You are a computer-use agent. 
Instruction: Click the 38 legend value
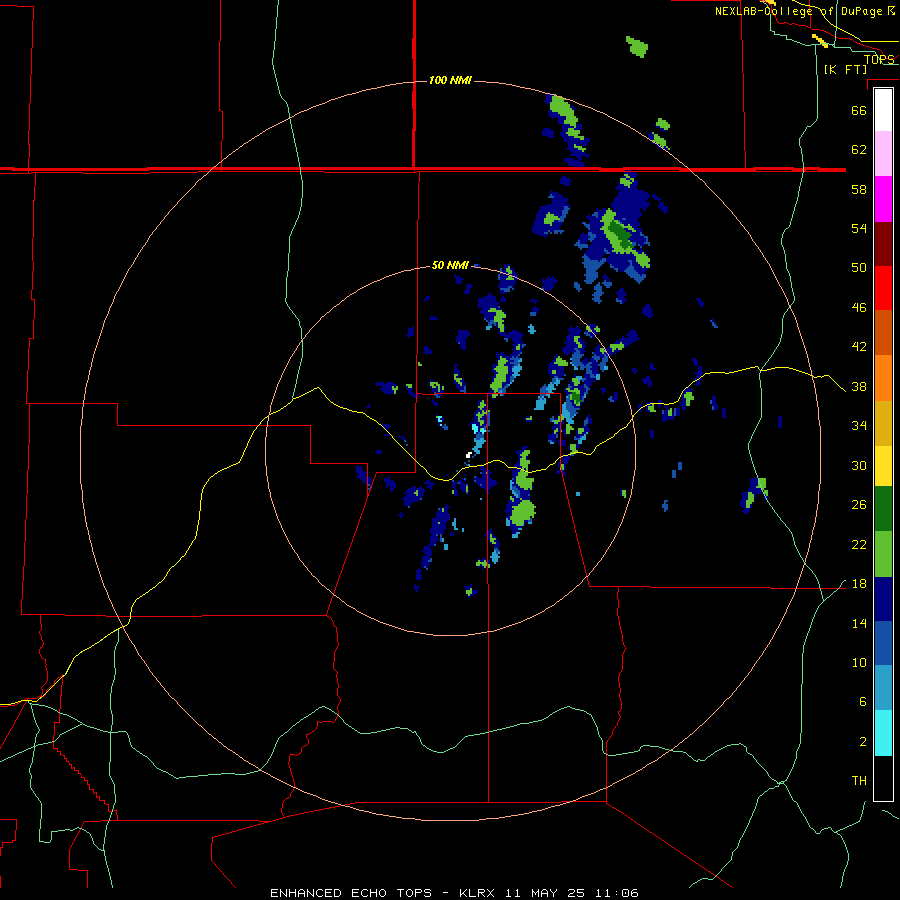[859, 386]
